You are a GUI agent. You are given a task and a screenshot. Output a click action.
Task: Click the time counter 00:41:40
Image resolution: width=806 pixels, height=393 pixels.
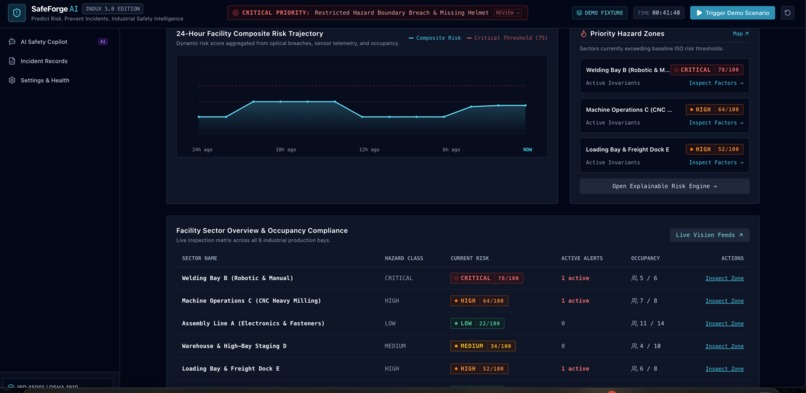(x=666, y=13)
